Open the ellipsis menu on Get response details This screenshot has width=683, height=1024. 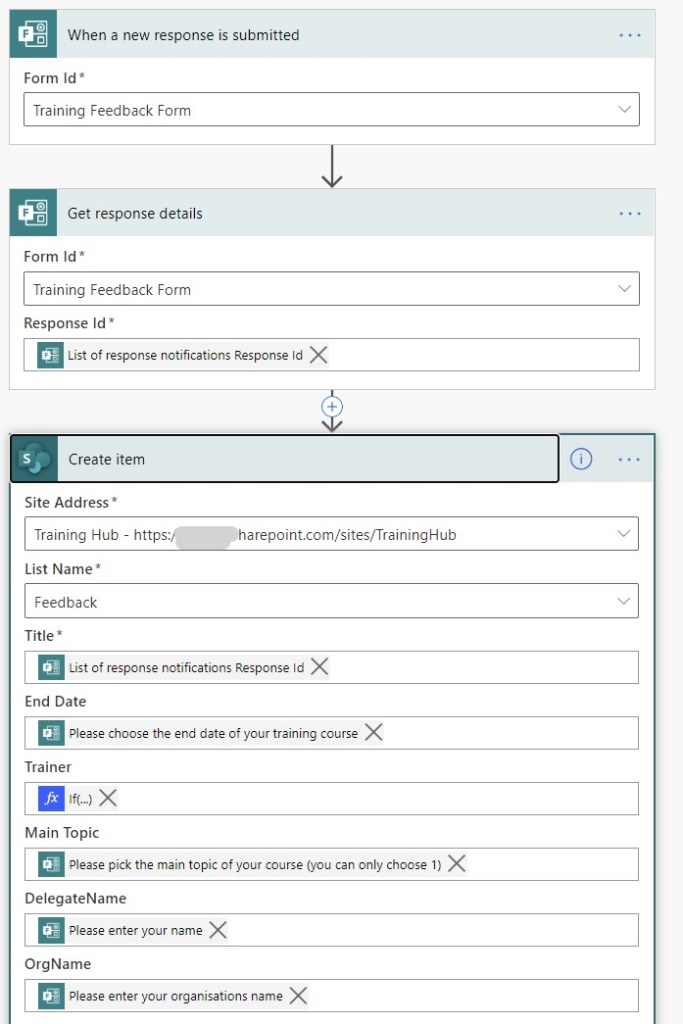629,213
